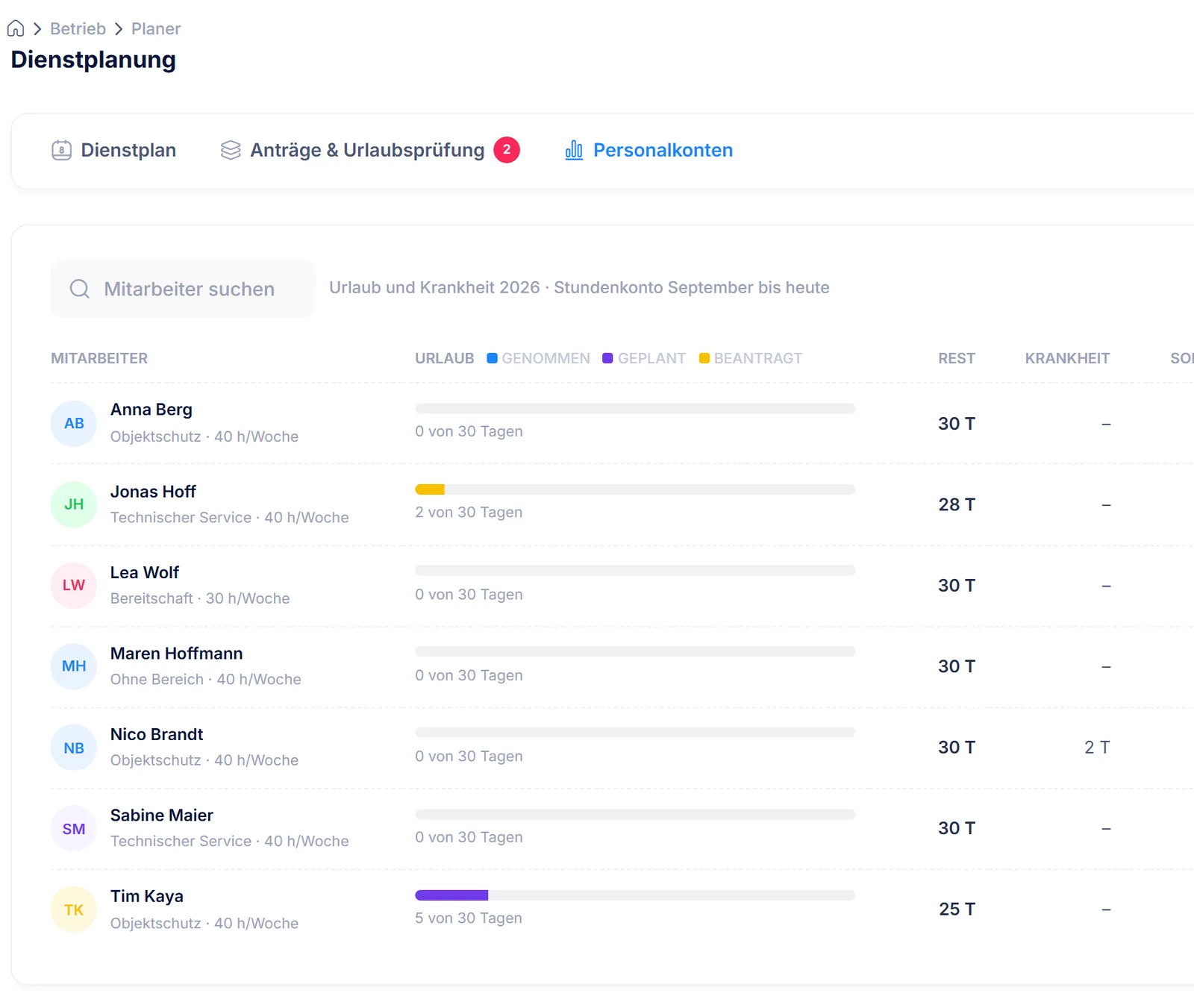Select the name Nico Brandt
Image resolution: width=1194 pixels, height=1008 pixels.
tap(157, 734)
